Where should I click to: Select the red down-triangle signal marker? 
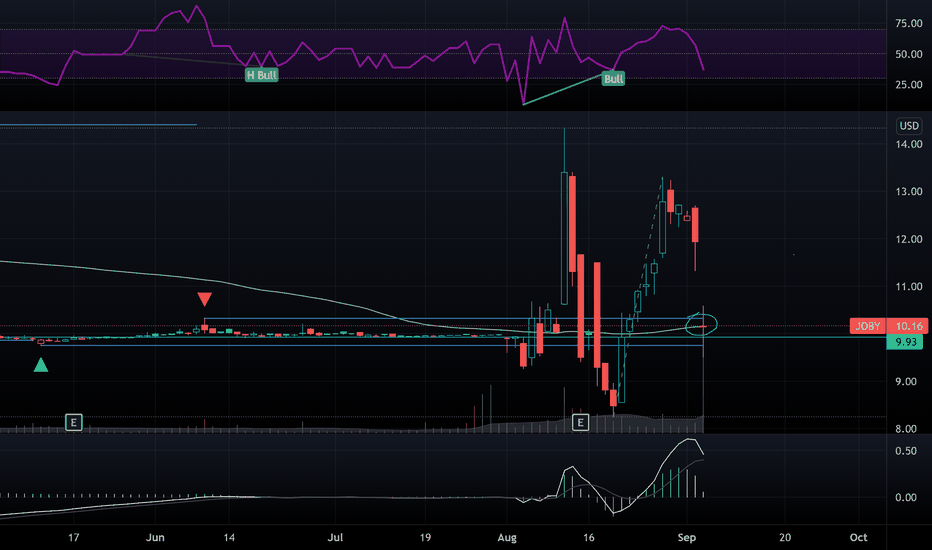(x=204, y=299)
